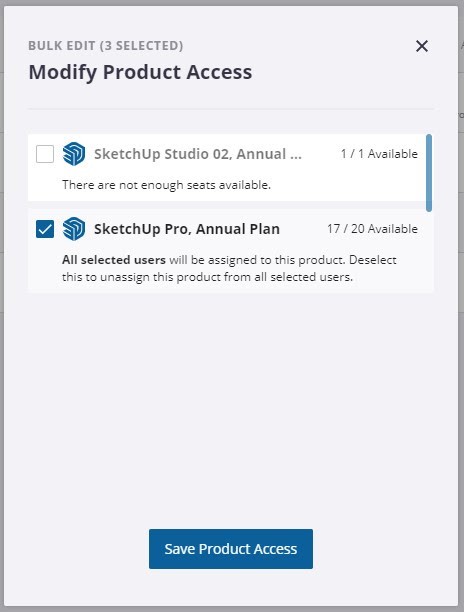464x612 pixels.
Task: Select the SketchUp Studio 02, Annual product name
Action: click(x=197, y=154)
